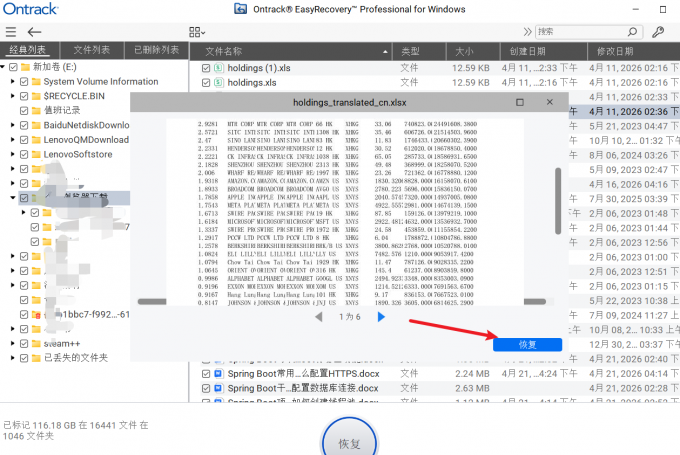Screen dimensions: 680x455
Task: Expand the double chevron next to search
Action: click(x=527, y=32)
